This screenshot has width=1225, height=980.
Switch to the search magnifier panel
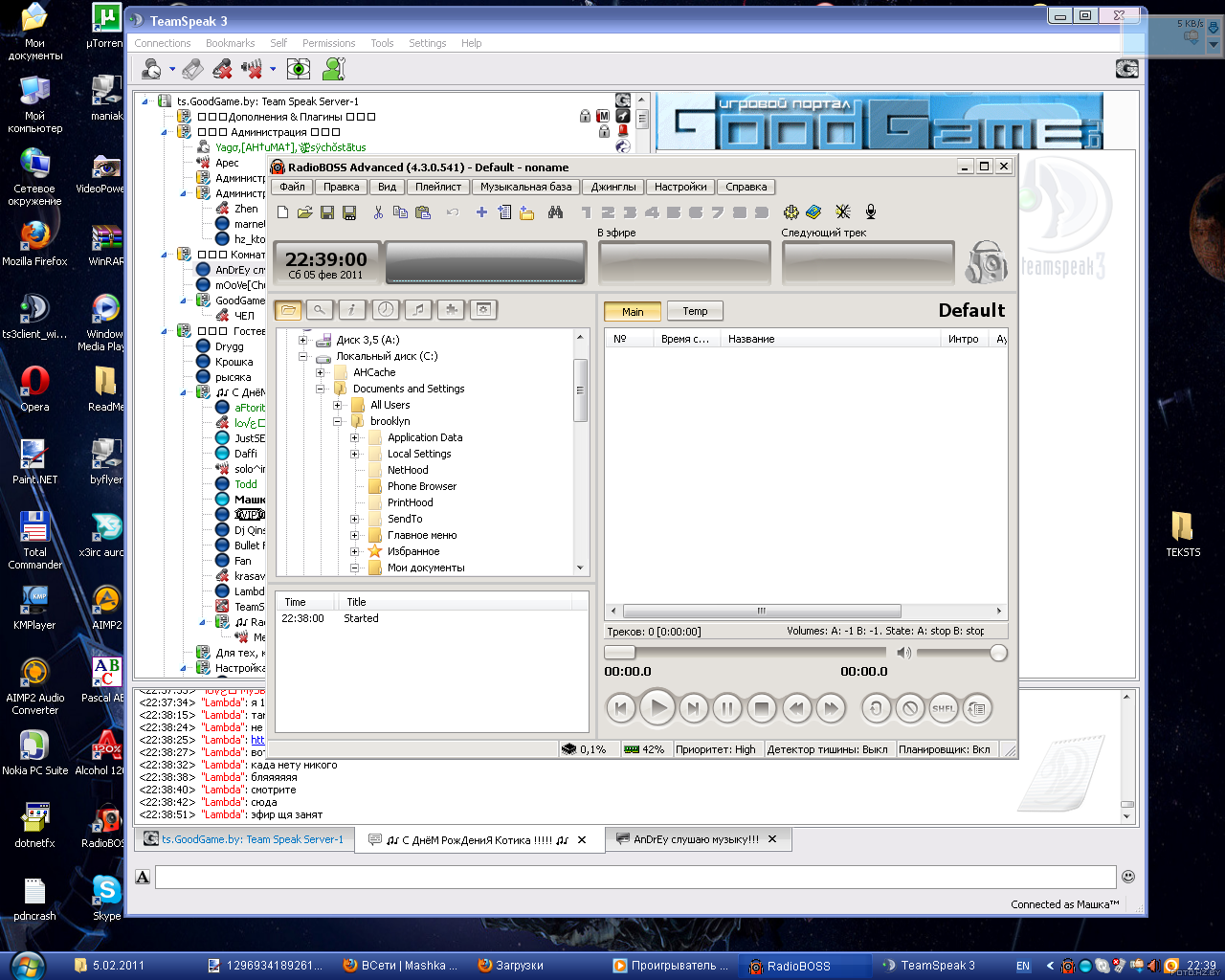[320, 309]
